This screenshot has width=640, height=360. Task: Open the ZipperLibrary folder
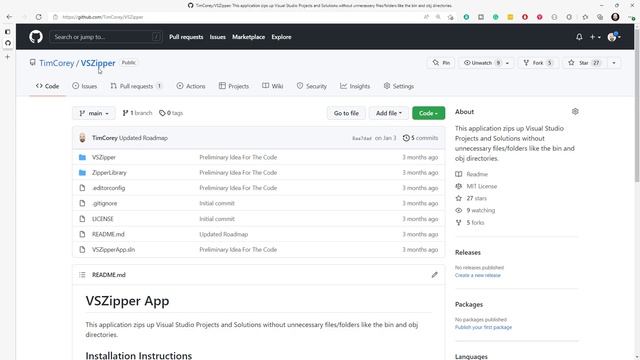tap(109, 173)
